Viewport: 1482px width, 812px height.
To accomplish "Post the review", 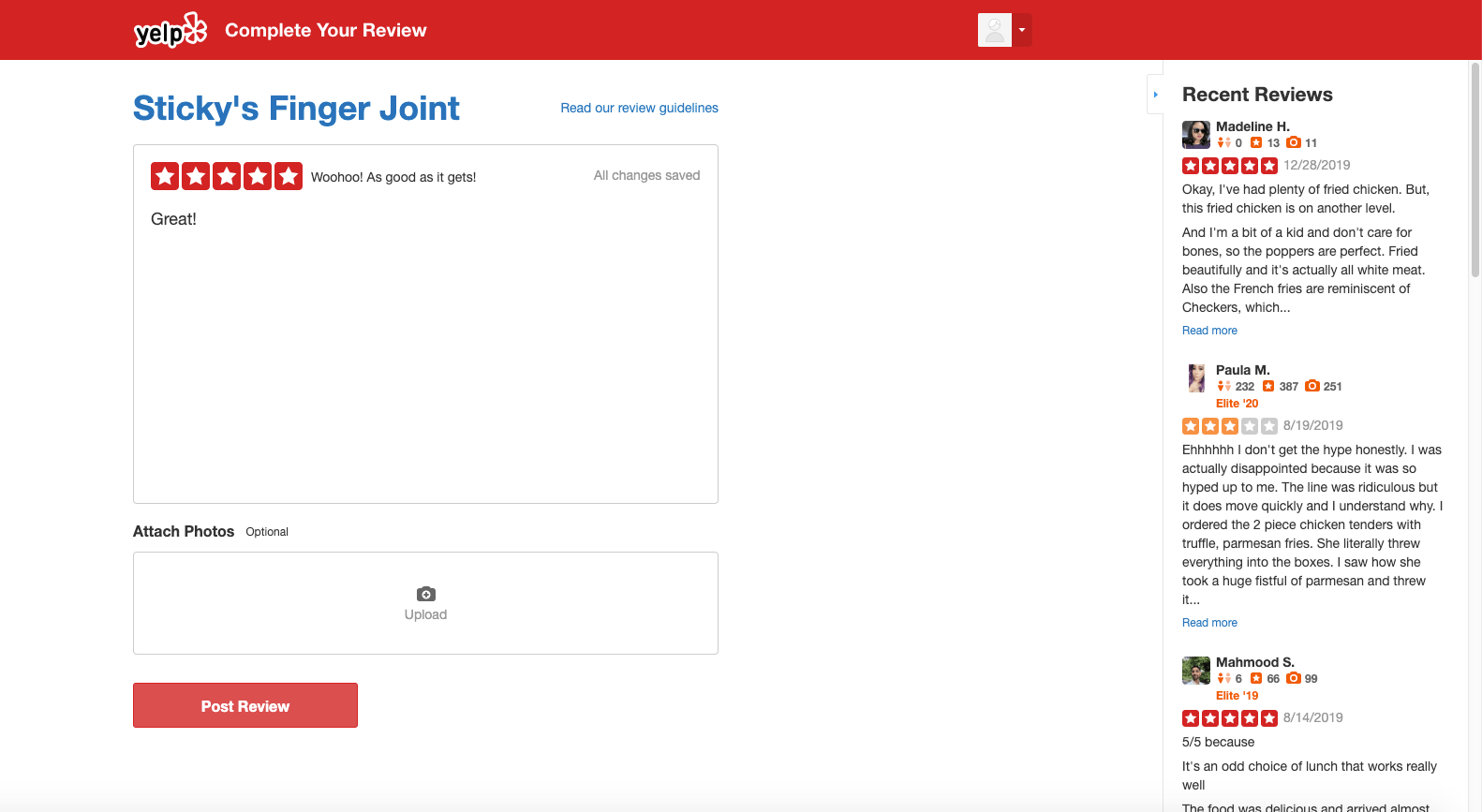I will pos(245,705).
